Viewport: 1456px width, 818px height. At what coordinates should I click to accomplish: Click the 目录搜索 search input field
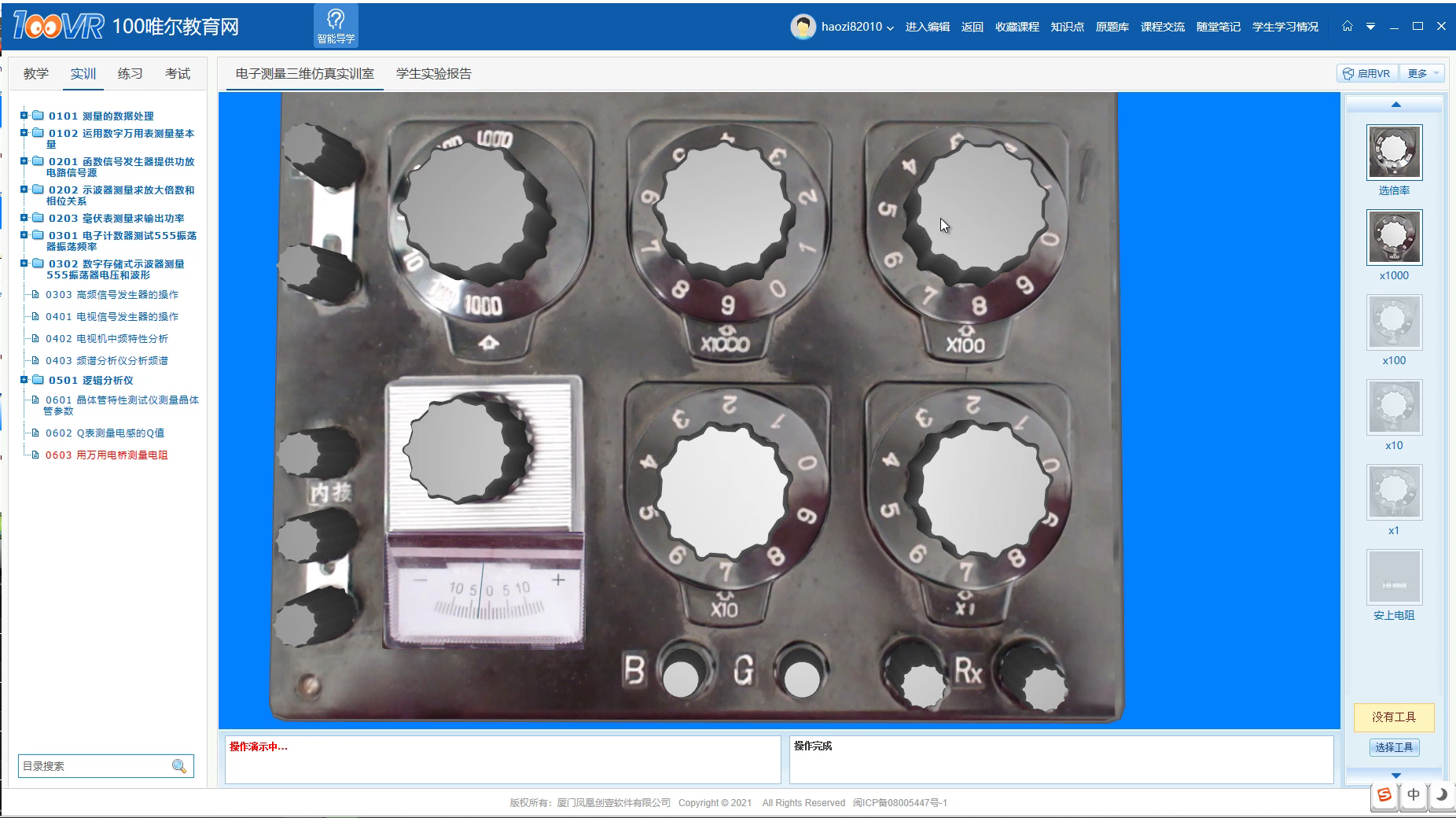(x=93, y=766)
